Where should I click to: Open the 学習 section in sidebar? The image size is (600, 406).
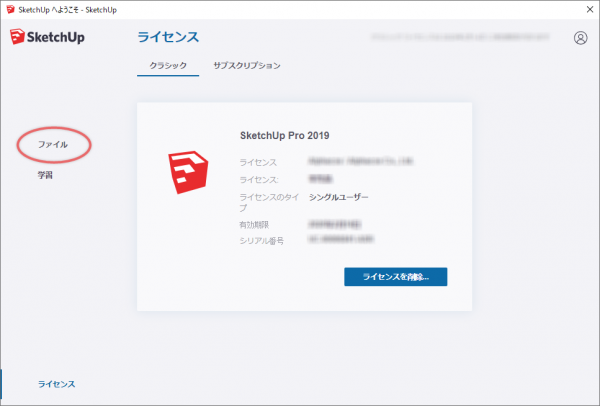point(45,175)
